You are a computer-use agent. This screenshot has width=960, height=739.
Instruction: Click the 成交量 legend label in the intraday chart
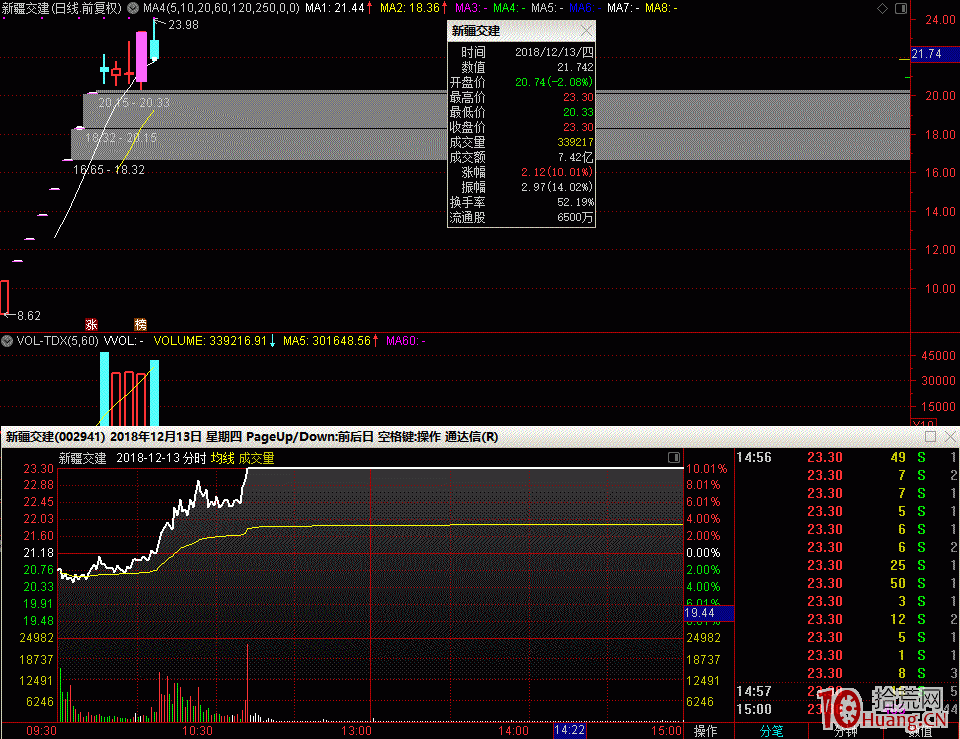click(256, 458)
